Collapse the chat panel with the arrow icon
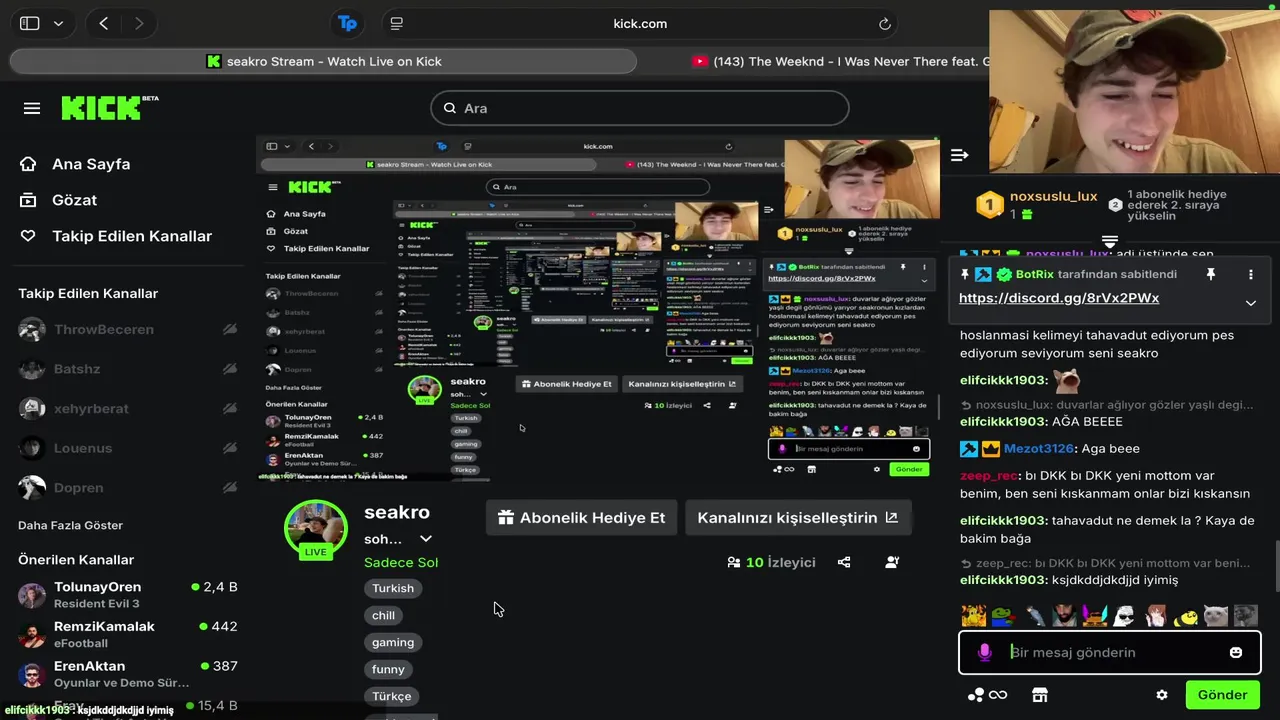The height and width of the screenshot is (720, 1280). [x=960, y=155]
